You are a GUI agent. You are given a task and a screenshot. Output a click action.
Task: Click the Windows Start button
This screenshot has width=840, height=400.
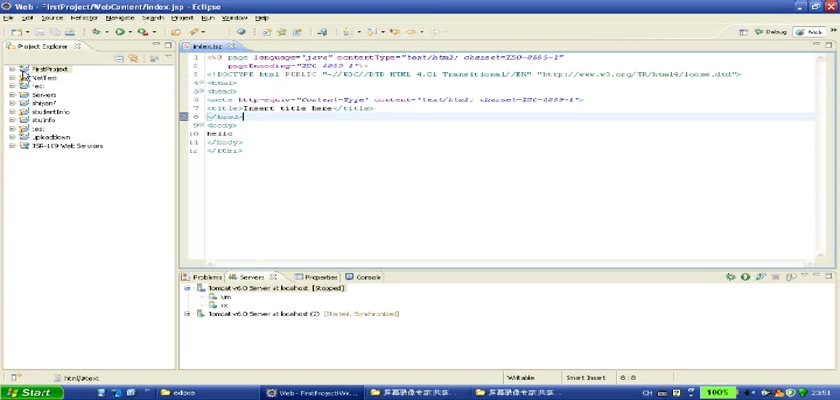(x=28, y=393)
